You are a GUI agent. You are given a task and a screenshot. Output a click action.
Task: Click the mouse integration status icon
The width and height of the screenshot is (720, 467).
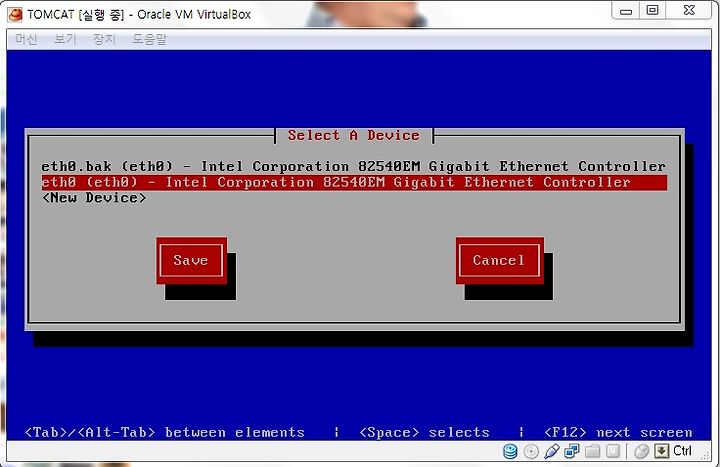[641, 452]
